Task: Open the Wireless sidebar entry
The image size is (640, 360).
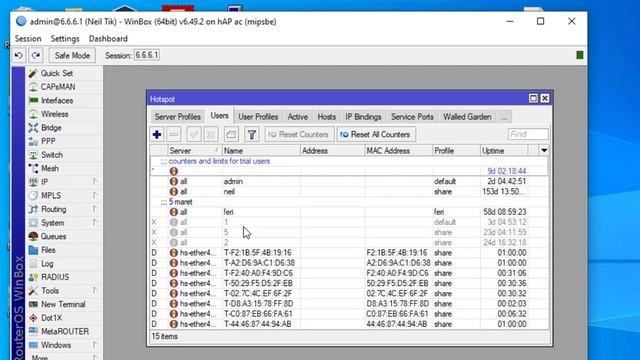Action: pyautogui.click(x=54, y=114)
